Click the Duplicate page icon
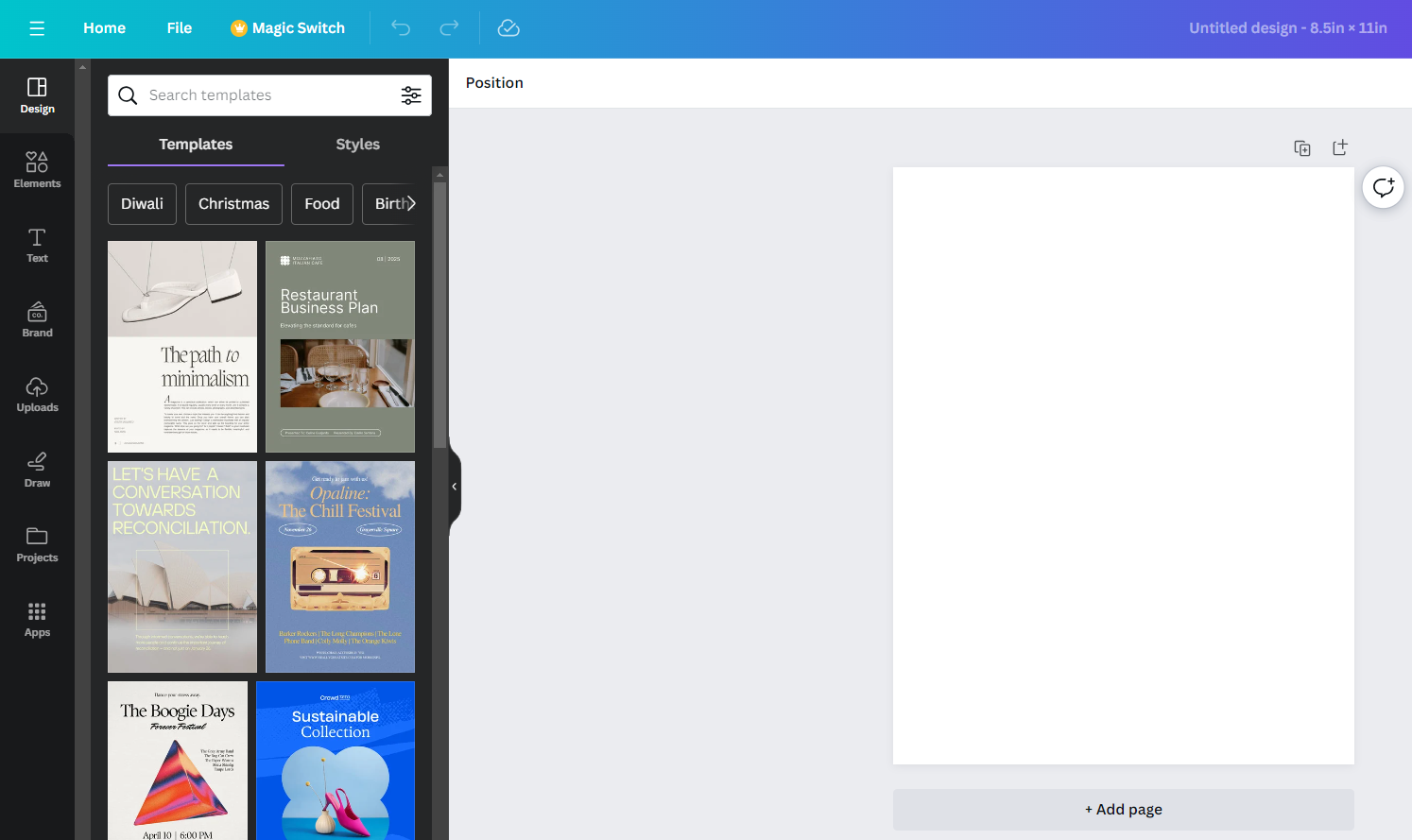The image size is (1412, 840). 1302,148
